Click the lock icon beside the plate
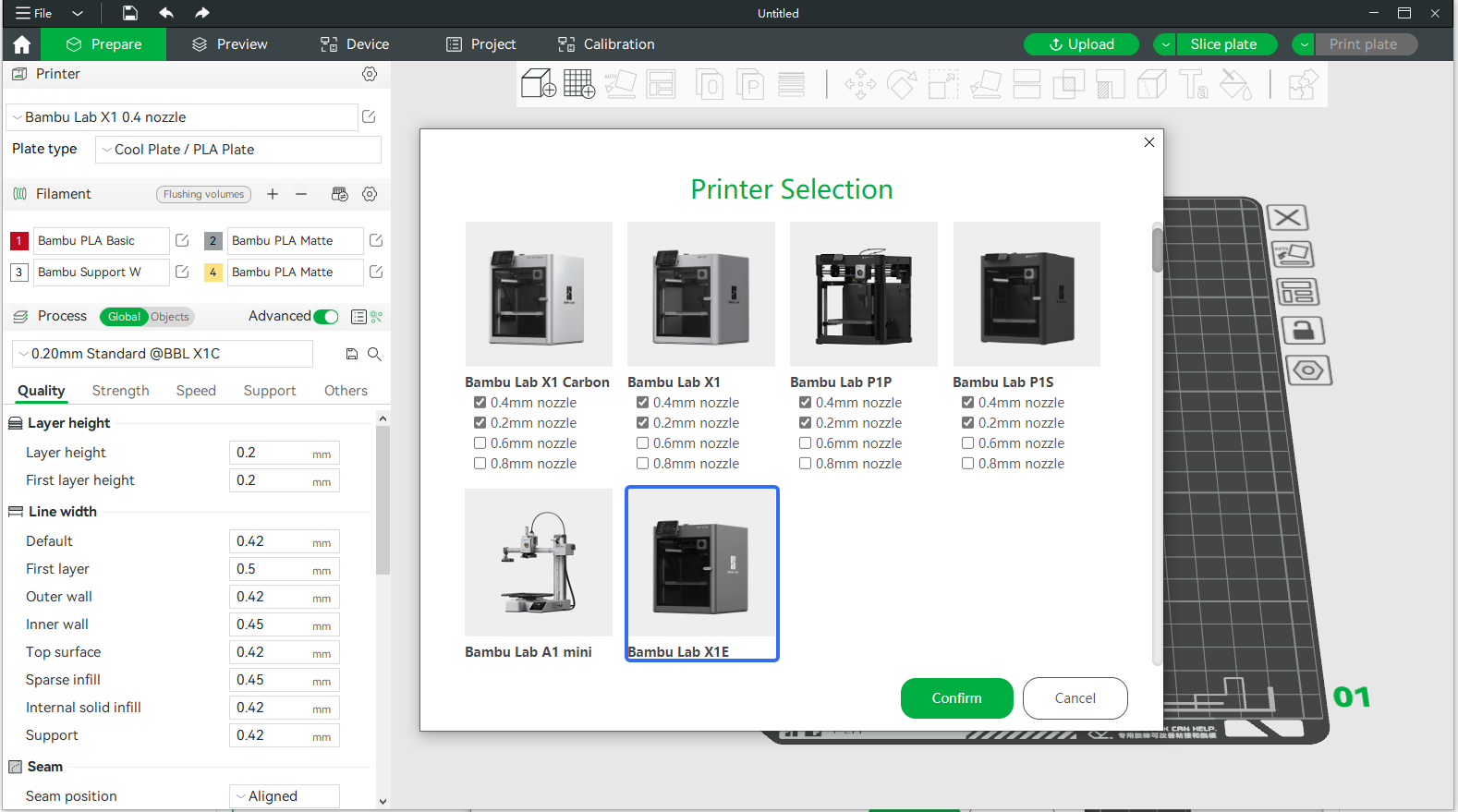 coord(1303,330)
